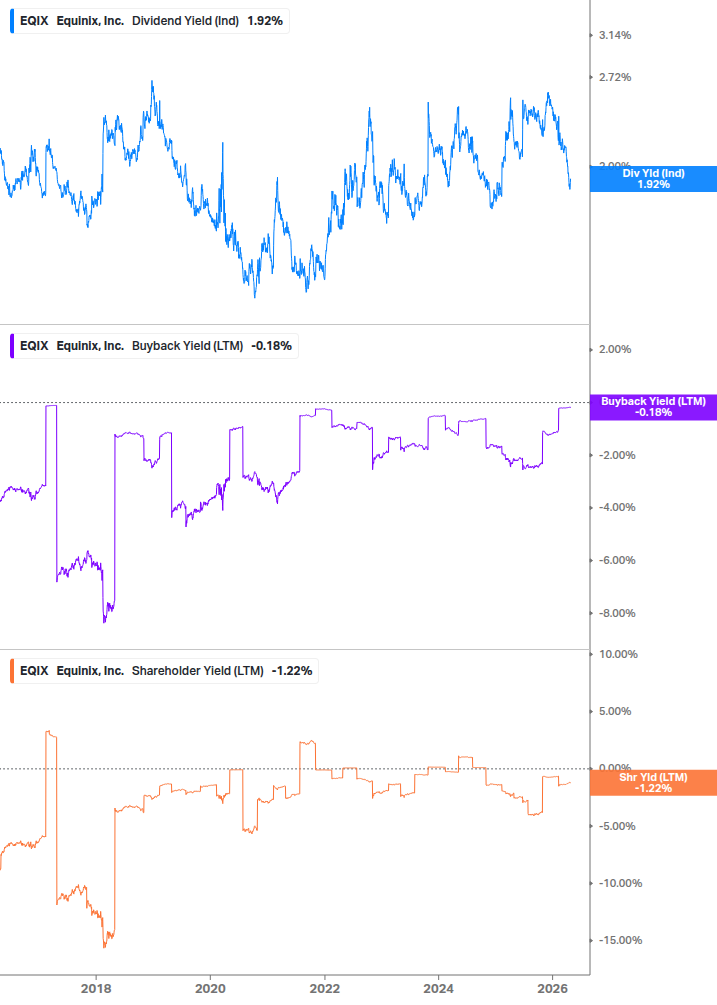The width and height of the screenshot is (717, 1005).
Task: Click the -10.00% shareholder yield axis value
Action: [x=620, y=883]
